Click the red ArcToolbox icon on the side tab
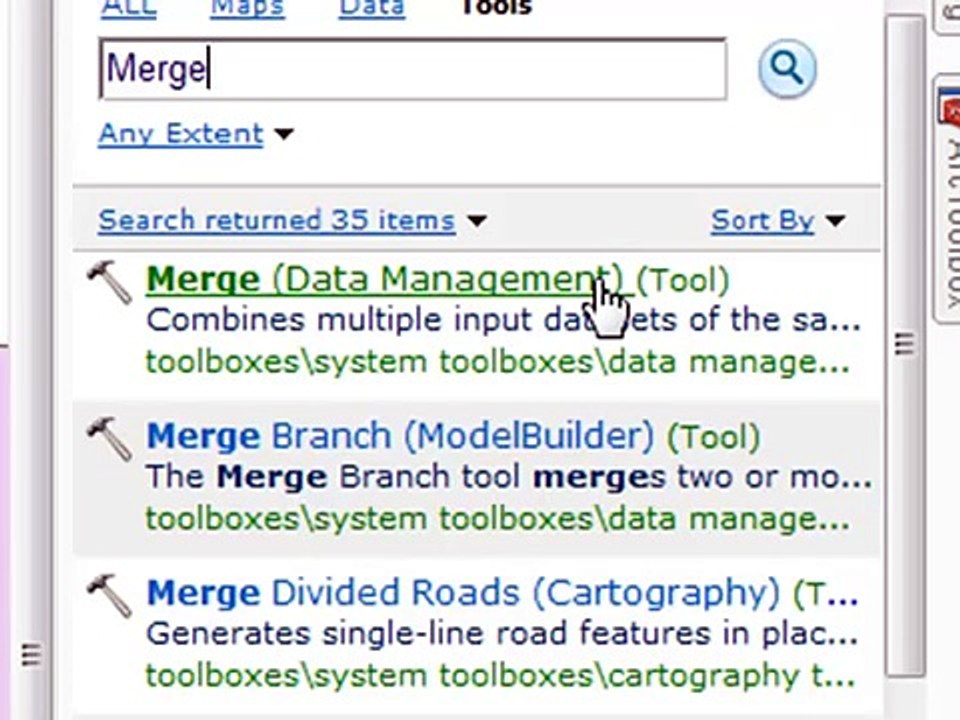 pyautogui.click(x=949, y=110)
